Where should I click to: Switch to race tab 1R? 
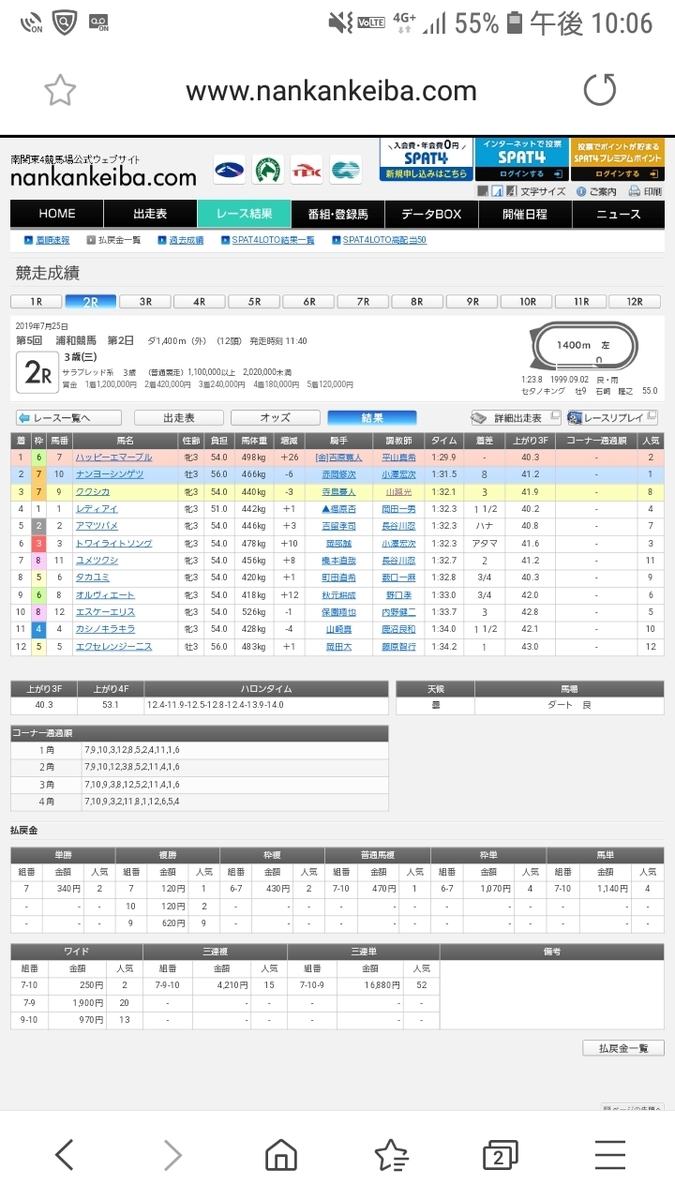pyautogui.click(x=36, y=301)
